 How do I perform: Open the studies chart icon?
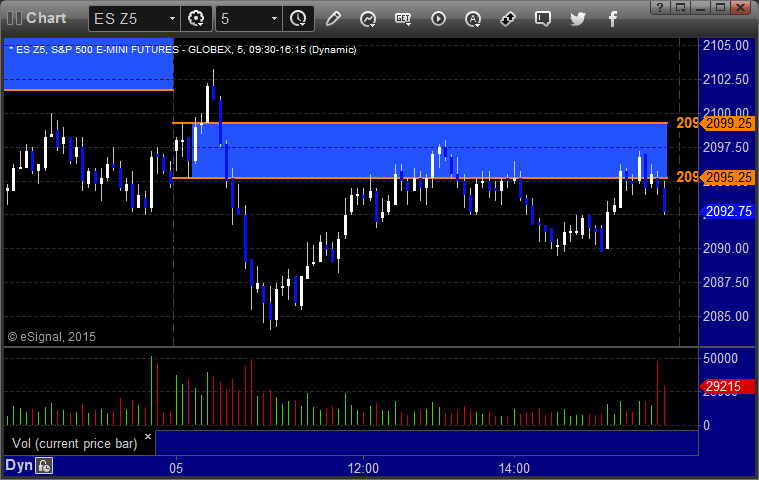[368, 19]
